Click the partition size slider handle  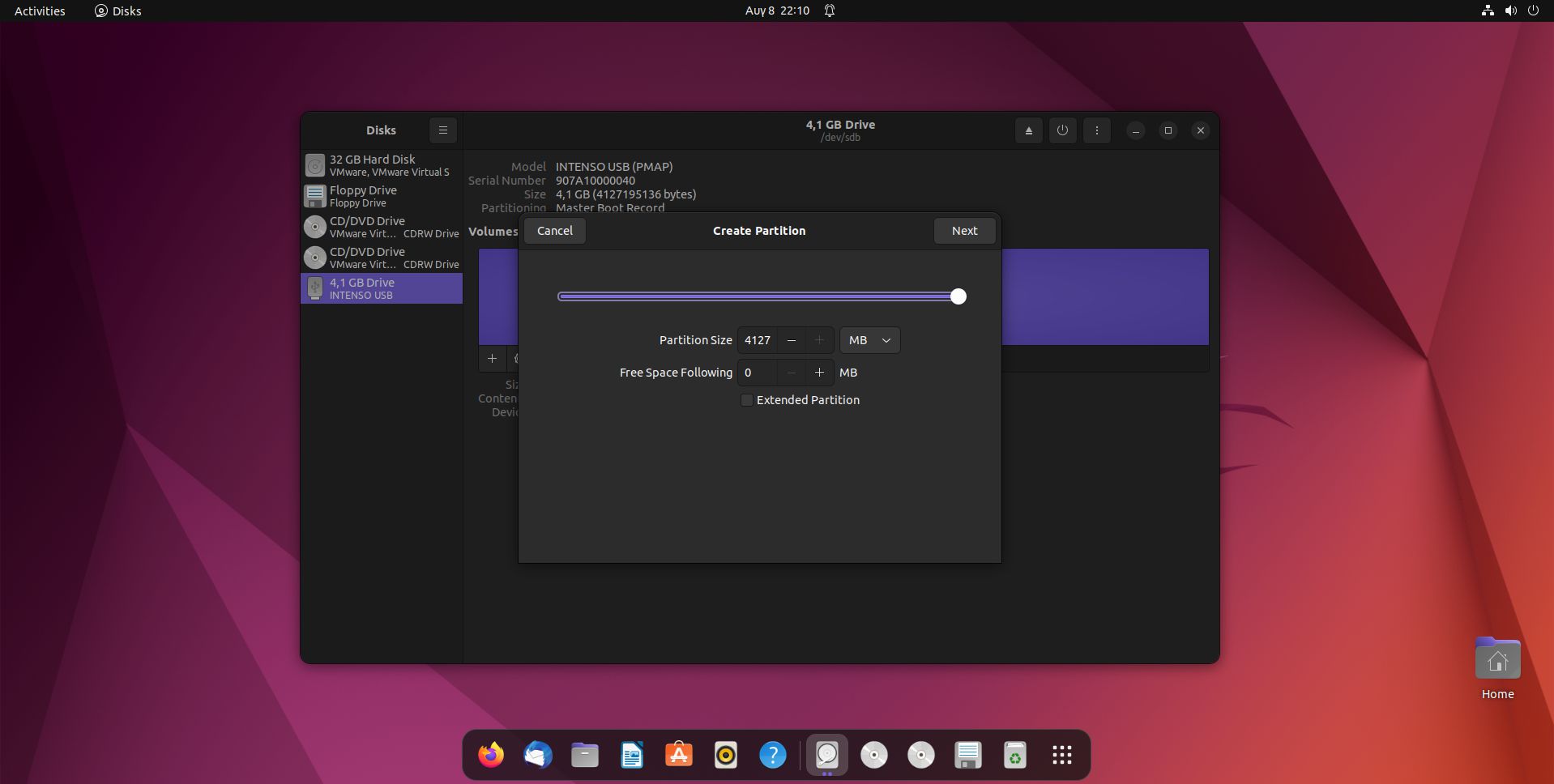(x=958, y=296)
